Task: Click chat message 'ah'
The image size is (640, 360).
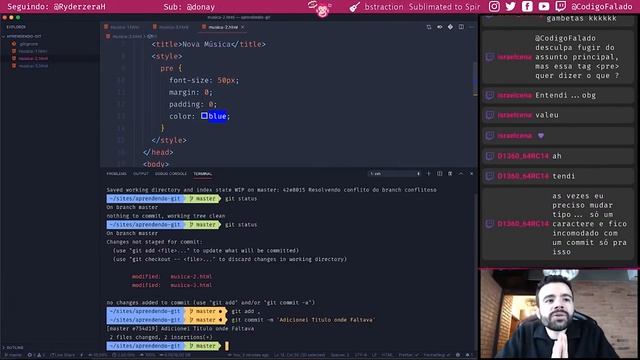Action: click(x=557, y=156)
